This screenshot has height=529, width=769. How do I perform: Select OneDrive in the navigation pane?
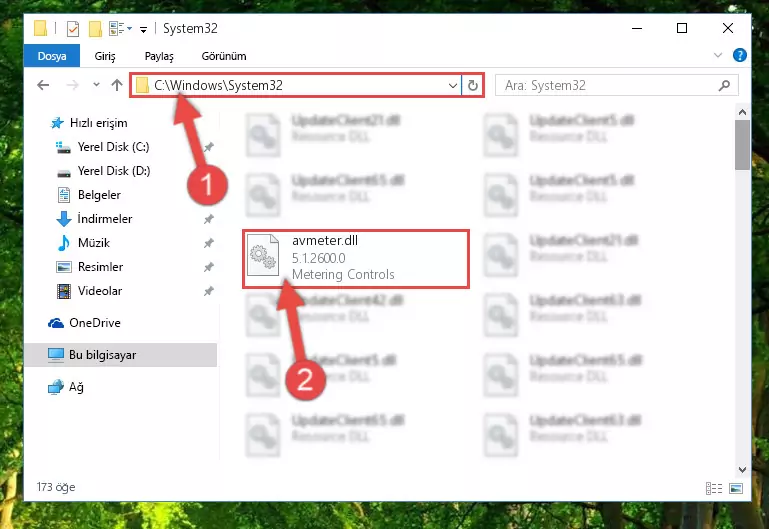pyautogui.click(x=95, y=323)
